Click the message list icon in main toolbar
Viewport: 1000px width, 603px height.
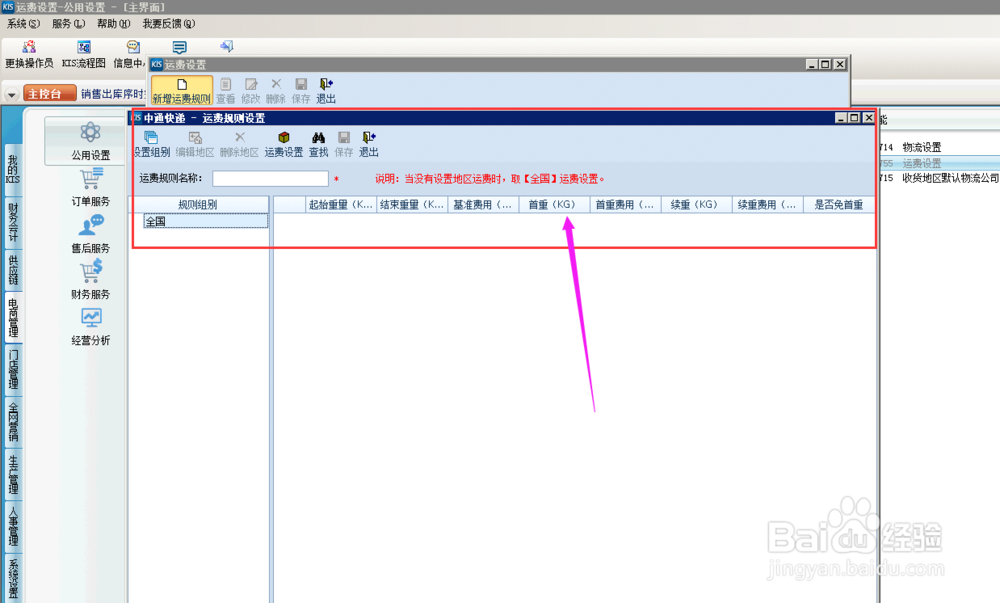point(180,48)
